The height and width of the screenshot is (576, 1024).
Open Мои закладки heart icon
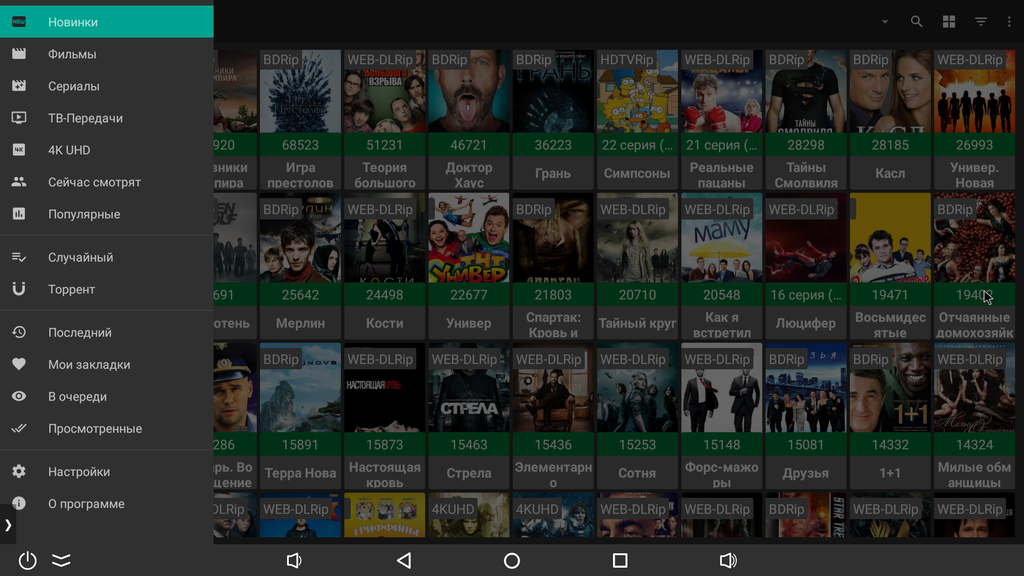(19, 364)
